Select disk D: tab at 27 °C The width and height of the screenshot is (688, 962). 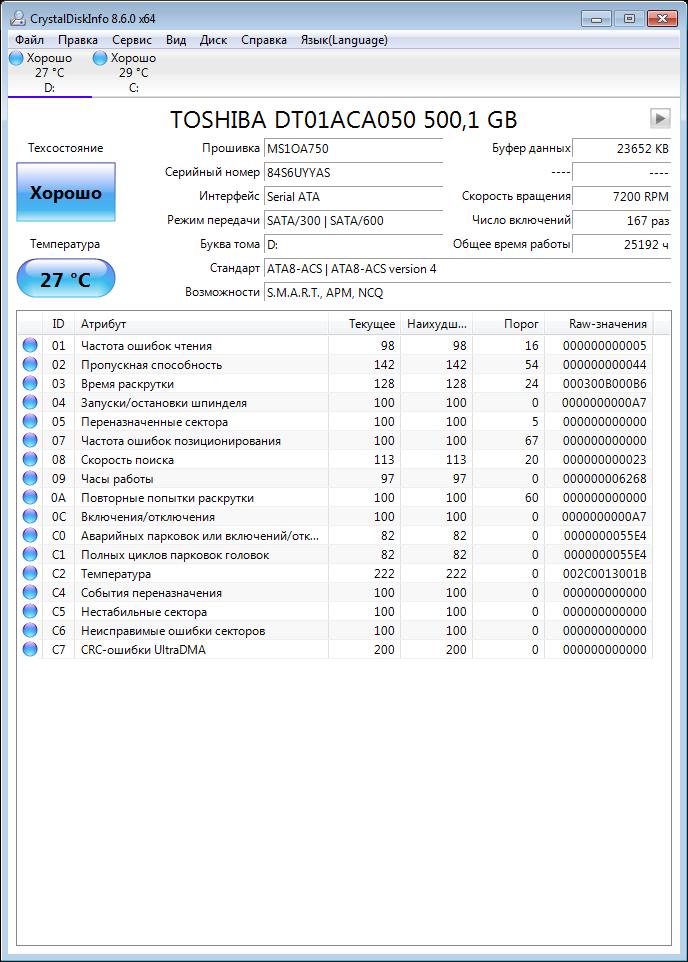pos(50,72)
